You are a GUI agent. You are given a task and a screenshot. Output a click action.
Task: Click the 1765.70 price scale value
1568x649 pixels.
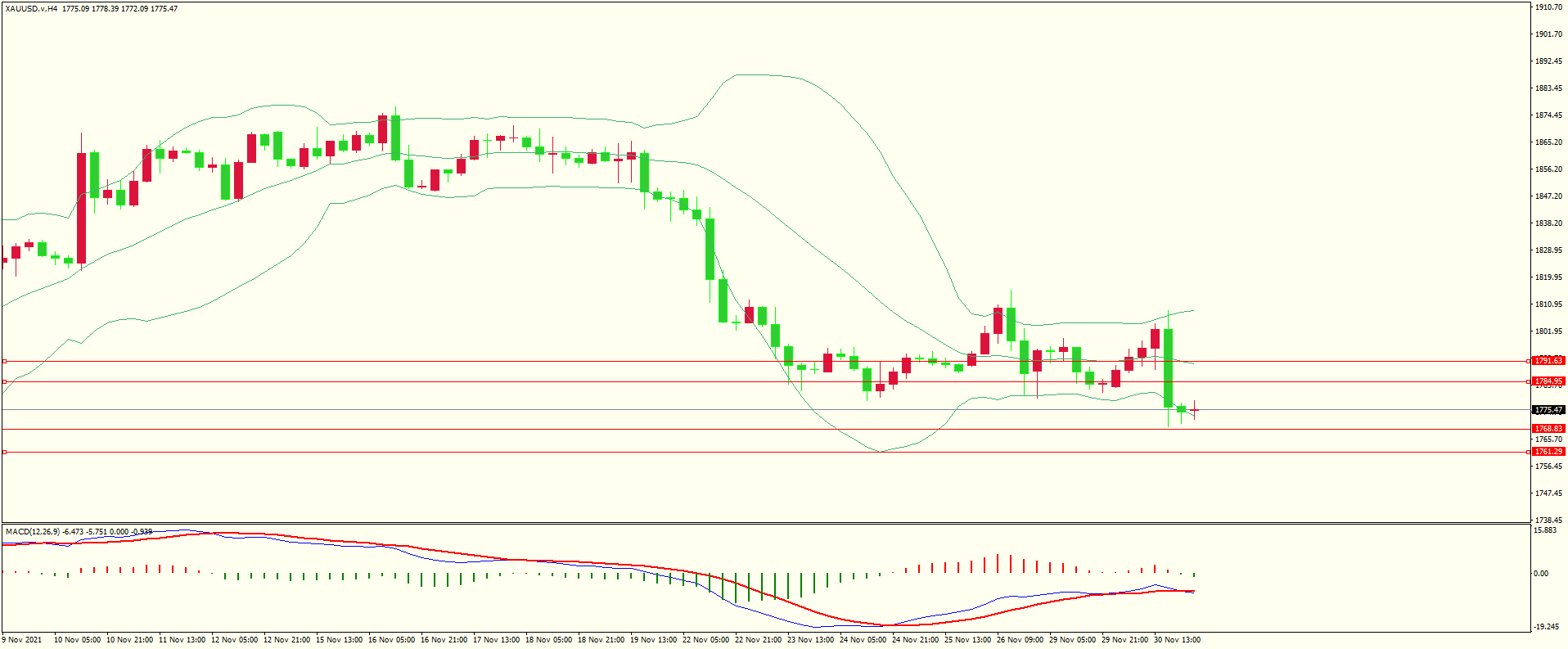(x=1549, y=439)
